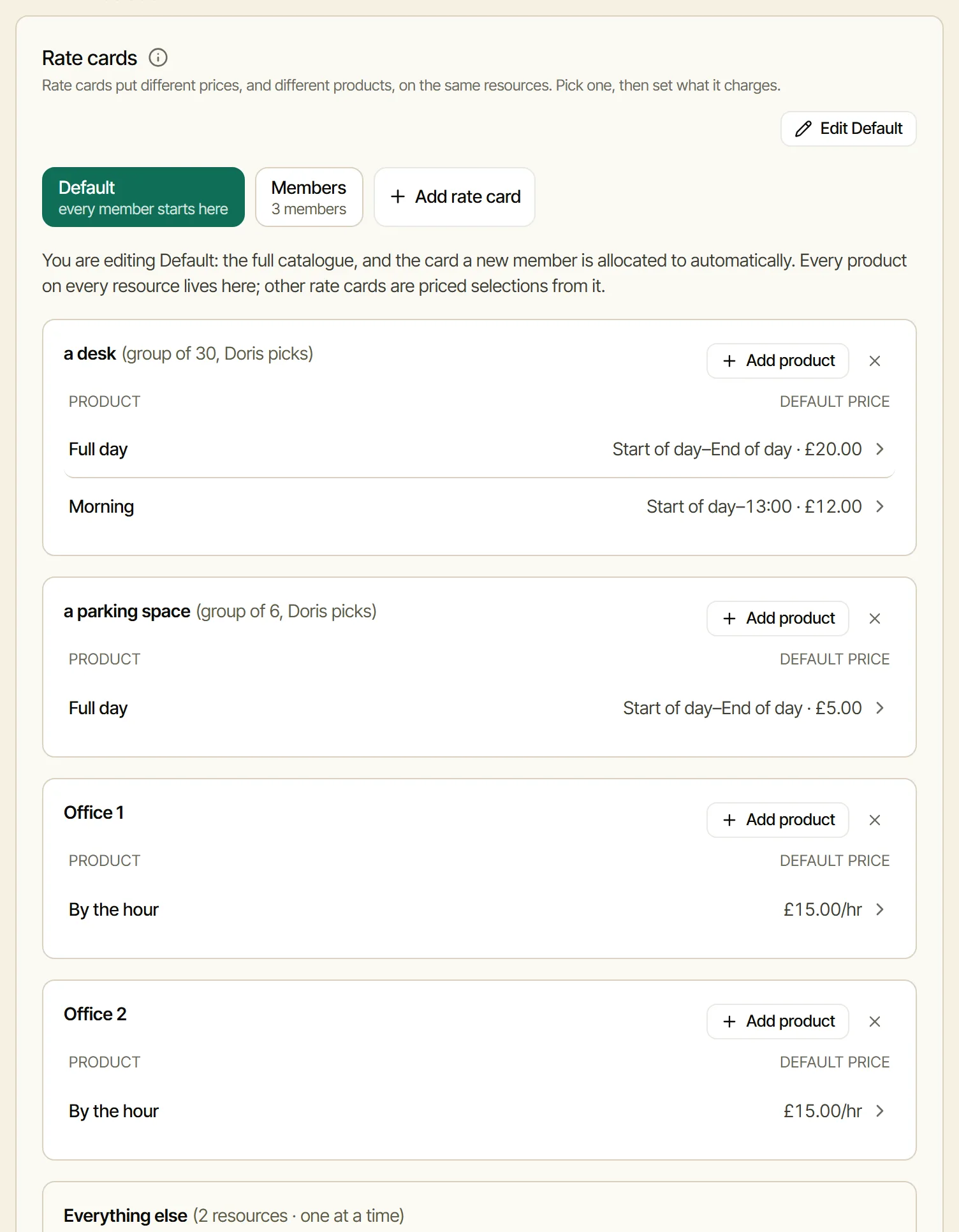Remove Office 2 using its X icon
This screenshot has height=1232, width=959.
coord(875,1022)
